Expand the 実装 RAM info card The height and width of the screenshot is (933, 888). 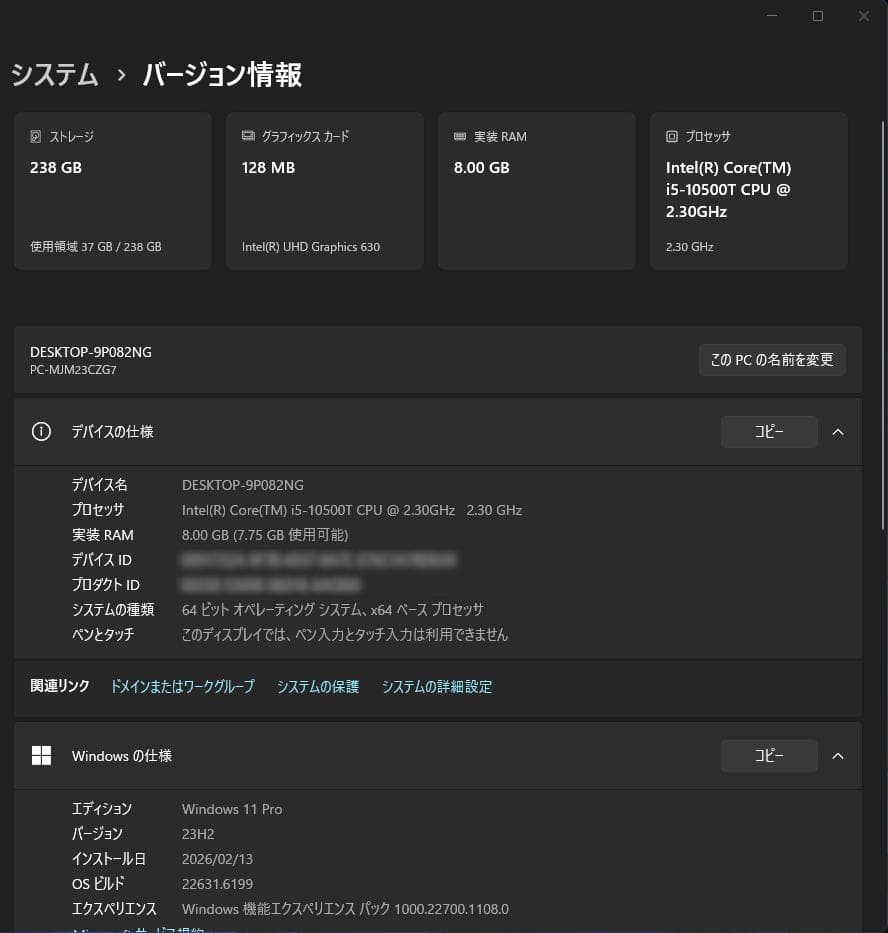tap(536, 190)
